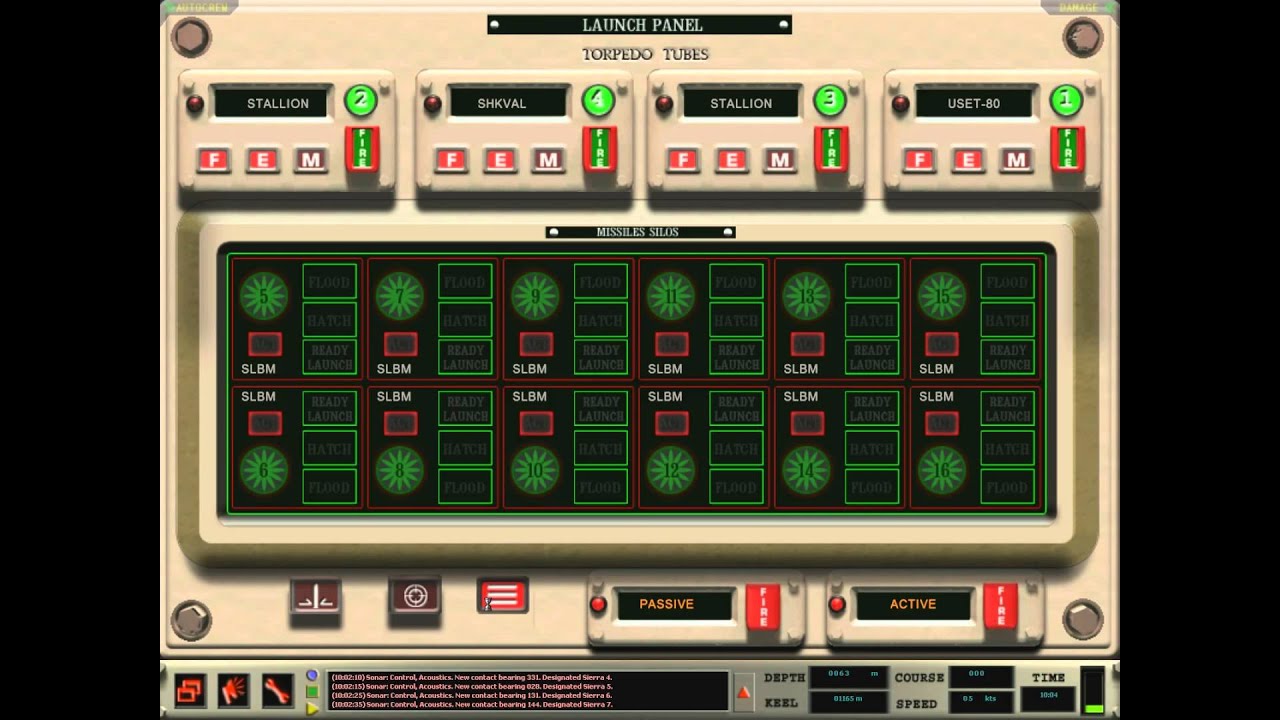
Task: Open the periscope/sail station icon at bottom
Action: click(x=315, y=597)
